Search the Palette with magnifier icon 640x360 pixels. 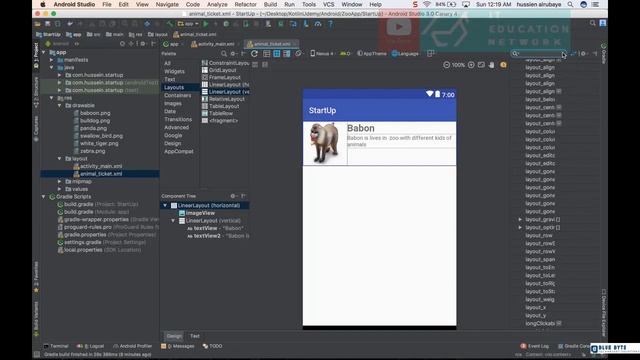[224, 53]
